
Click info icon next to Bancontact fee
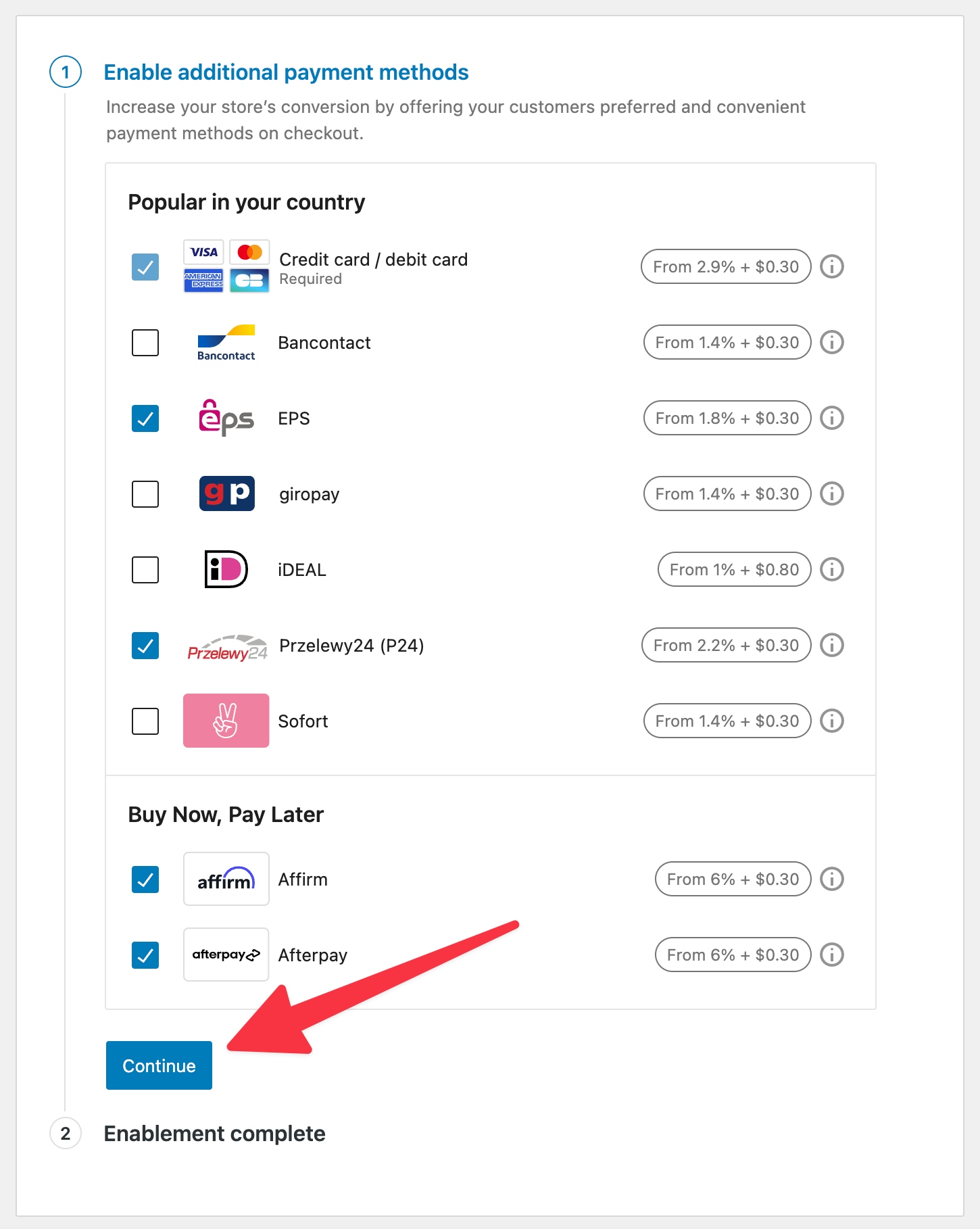831,342
